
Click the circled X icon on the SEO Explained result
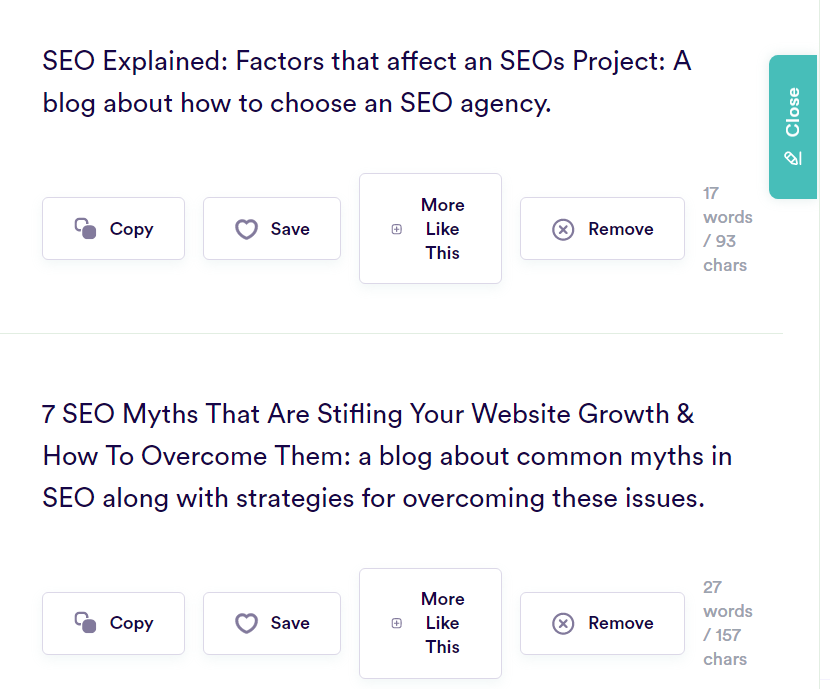563,229
